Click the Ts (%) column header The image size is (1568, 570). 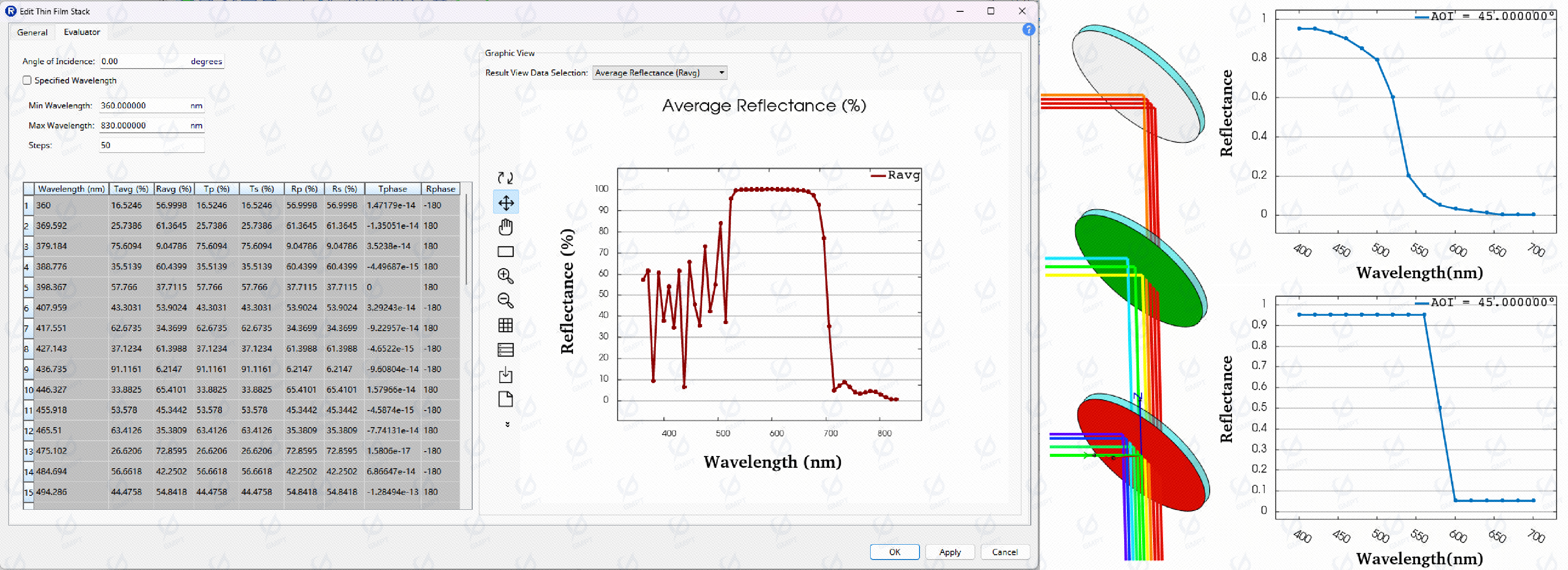pyautogui.click(x=262, y=189)
